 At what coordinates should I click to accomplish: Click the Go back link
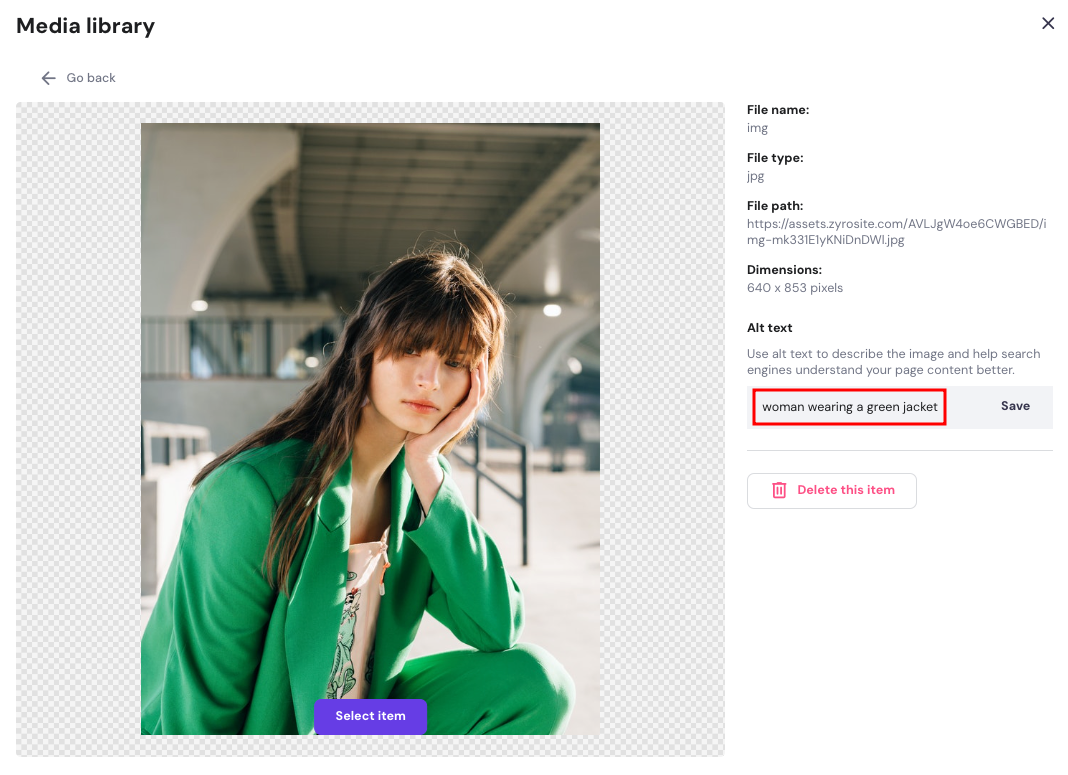click(x=90, y=77)
